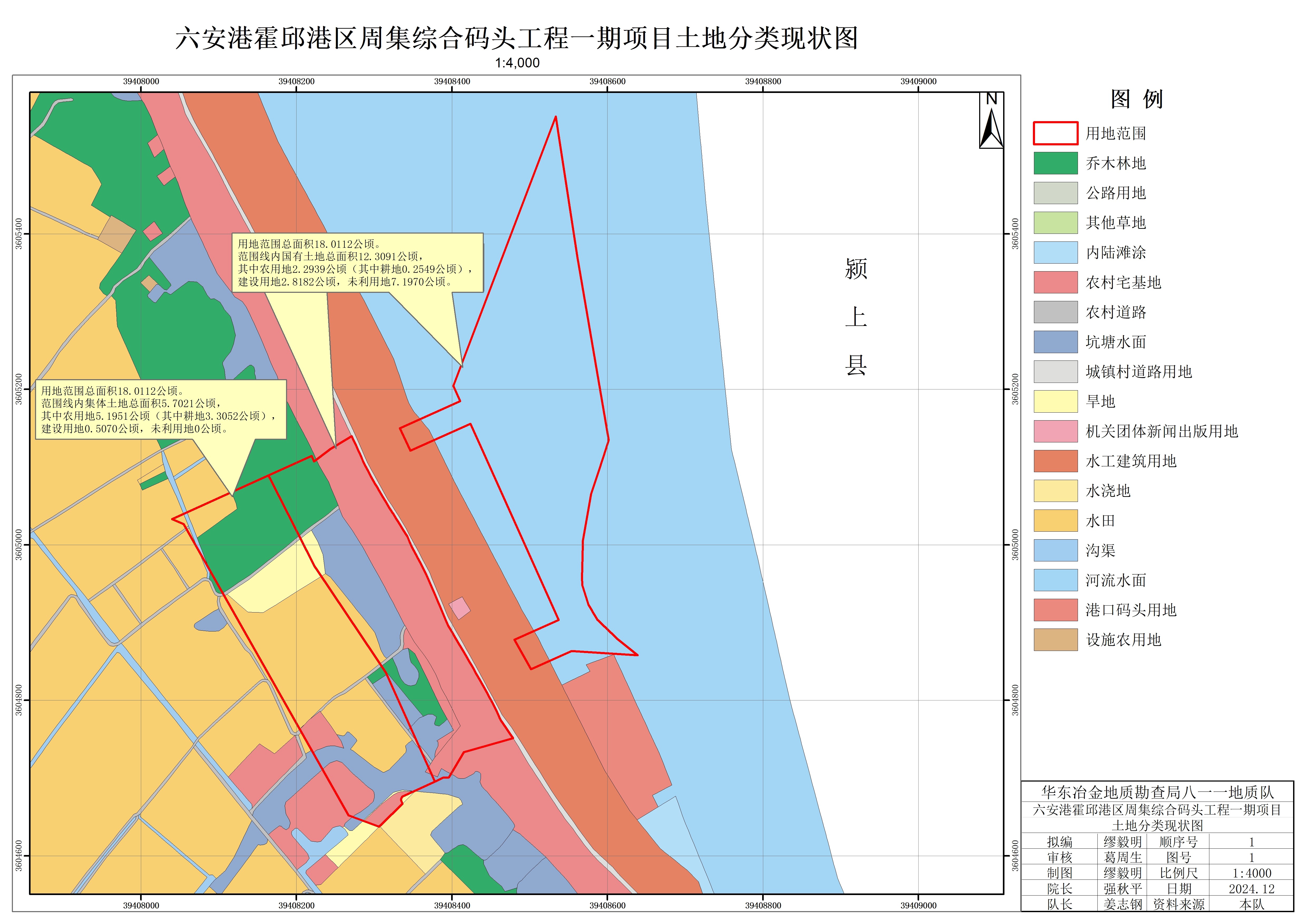1306x924 pixels.
Task: Click the north arrow compass icon
Action: point(991,121)
